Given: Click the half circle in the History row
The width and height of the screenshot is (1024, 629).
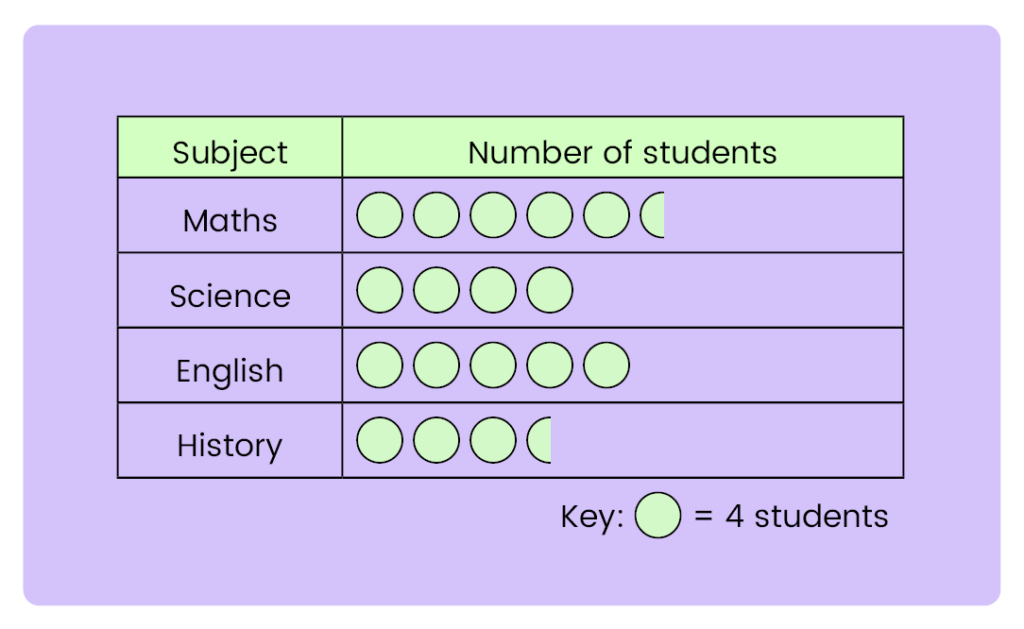Looking at the screenshot, I should pyautogui.click(x=540, y=441).
